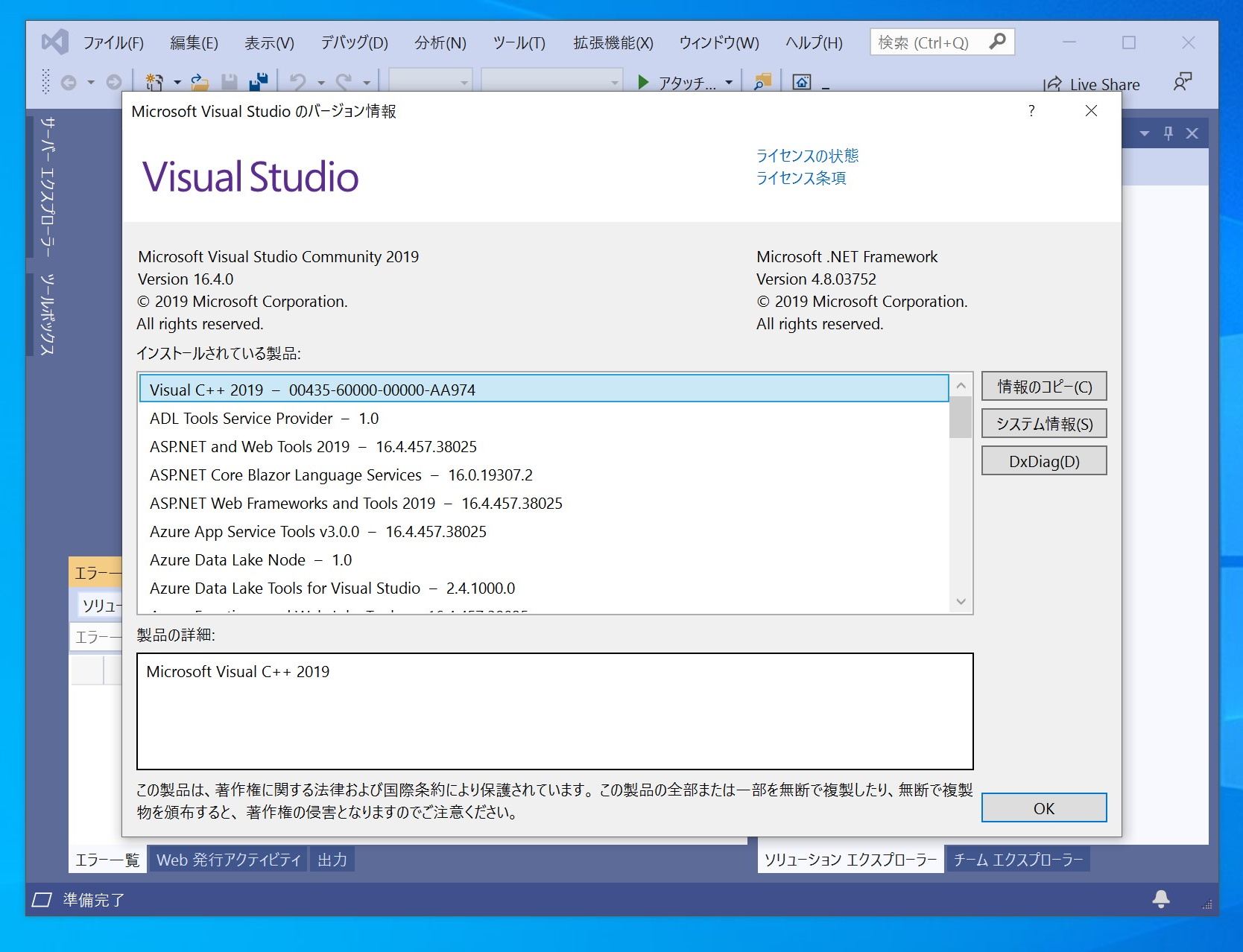Image resolution: width=1243 pixels, height=952 pixels.
Task: Open the デバッグ menu
Action: point(352,42)
